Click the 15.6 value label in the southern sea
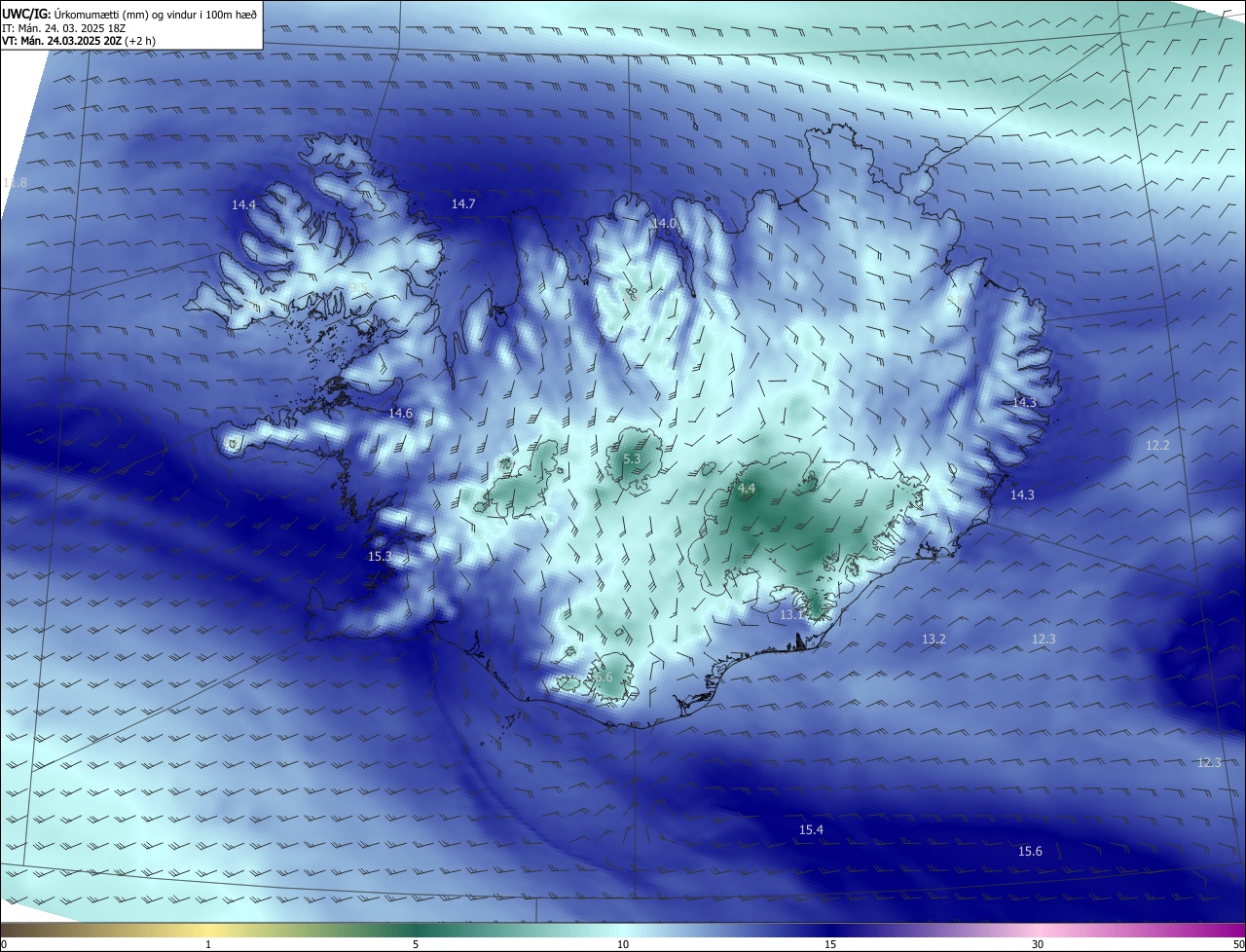The image size is (1246, 952). pos(1030,851)
